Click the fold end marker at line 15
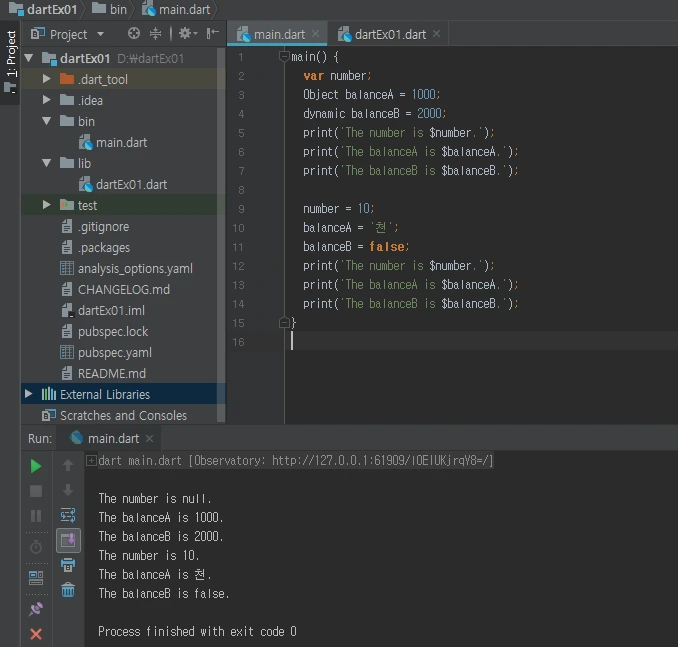 coord(284,323)
